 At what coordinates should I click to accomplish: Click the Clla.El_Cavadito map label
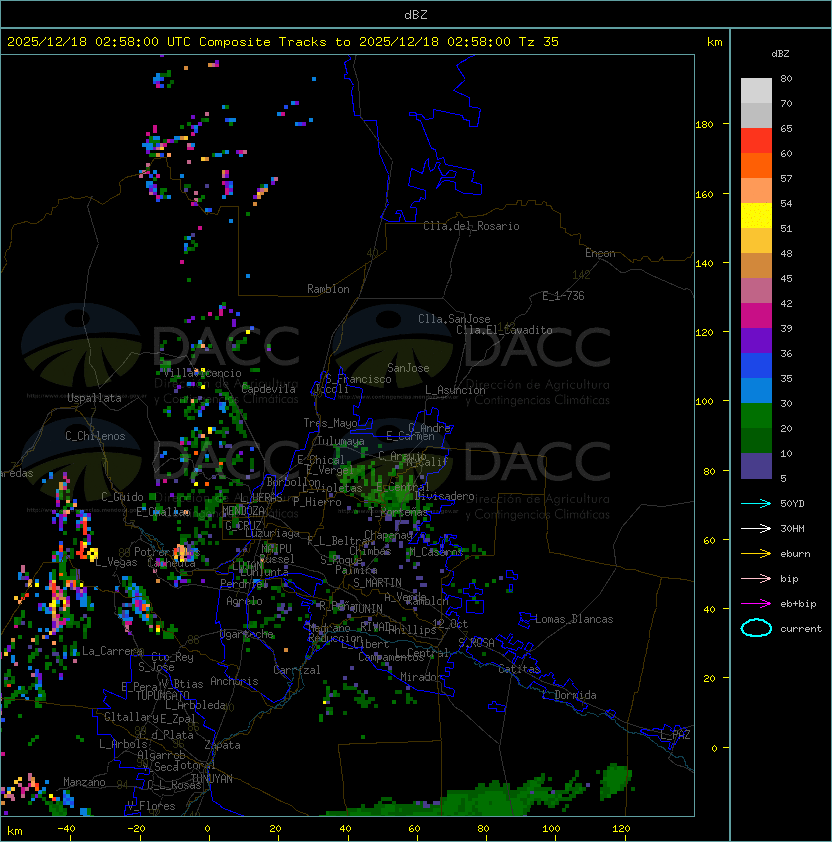tap(504, 330)
